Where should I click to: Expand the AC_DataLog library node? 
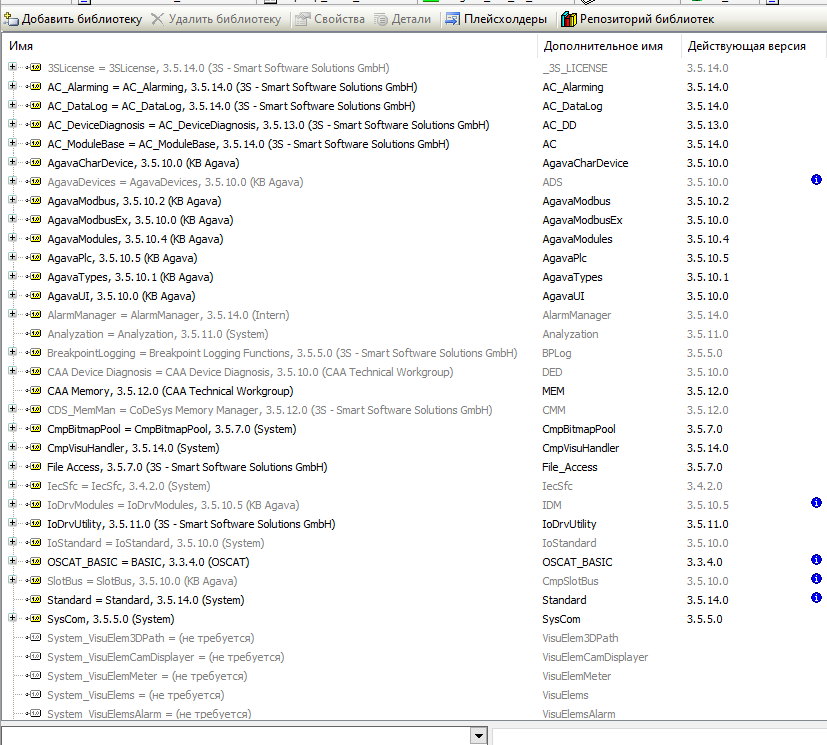pos(12,105)
